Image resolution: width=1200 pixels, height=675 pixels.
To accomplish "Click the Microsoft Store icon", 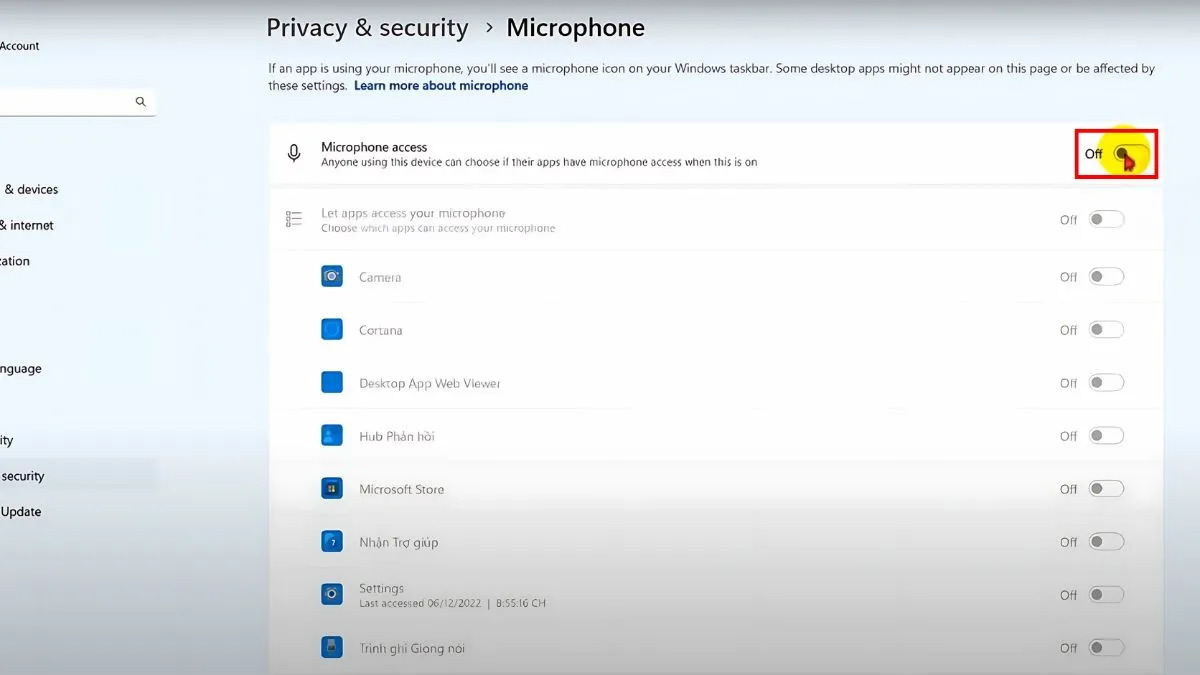I will coord(332,489).
